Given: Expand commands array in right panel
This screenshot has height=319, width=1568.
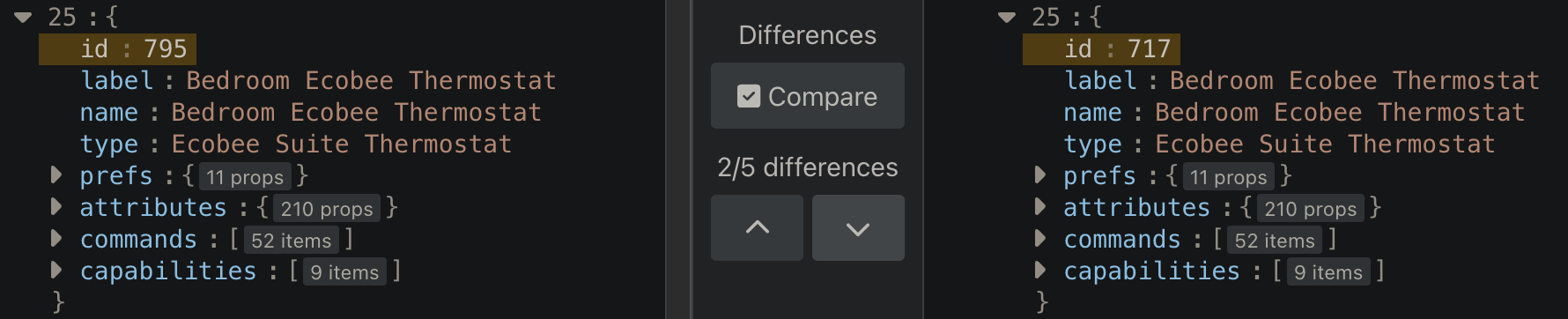Looking at the screenshot, I should pos(1040,238).
